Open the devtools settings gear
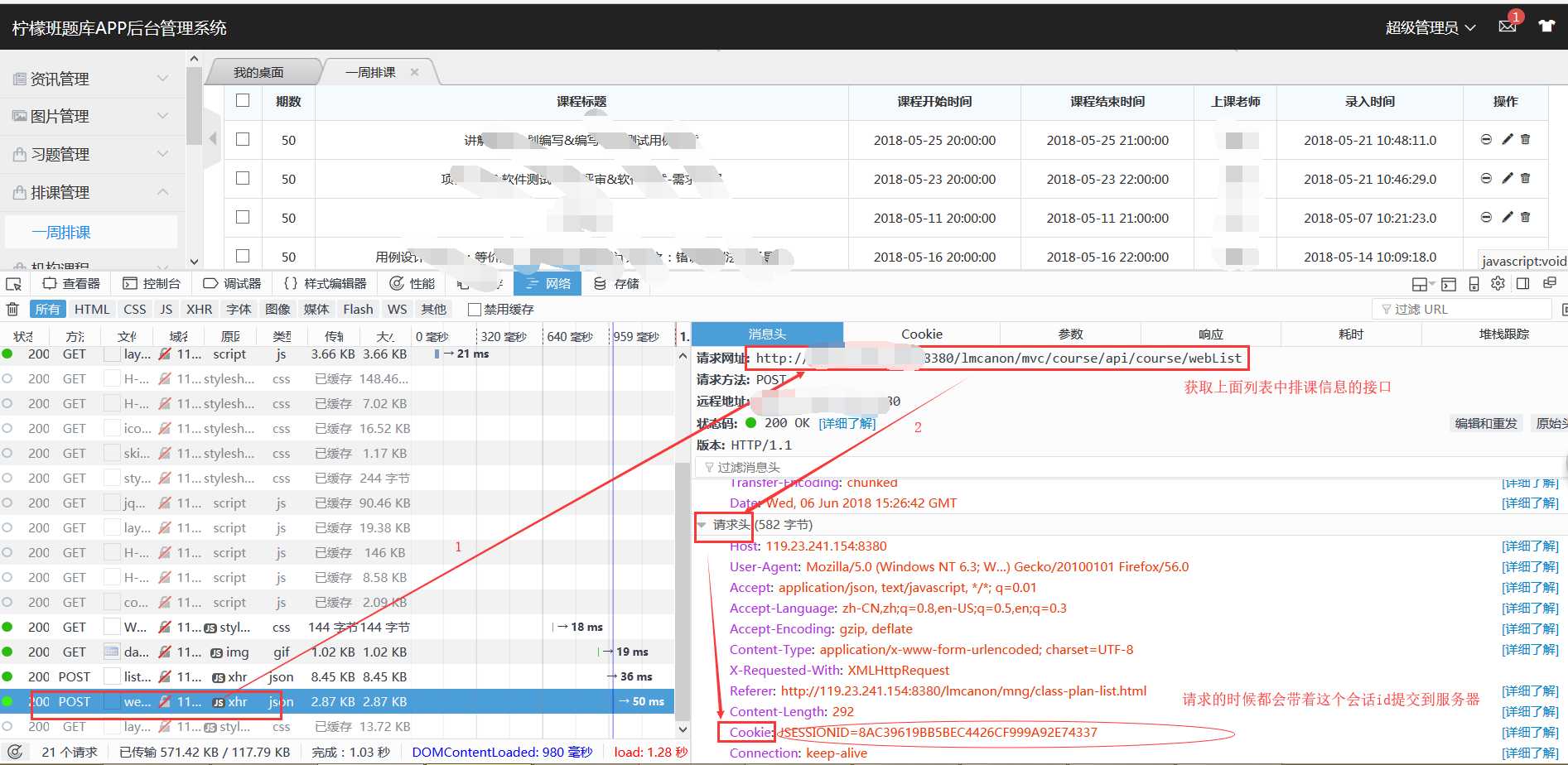 [1498, 284]
